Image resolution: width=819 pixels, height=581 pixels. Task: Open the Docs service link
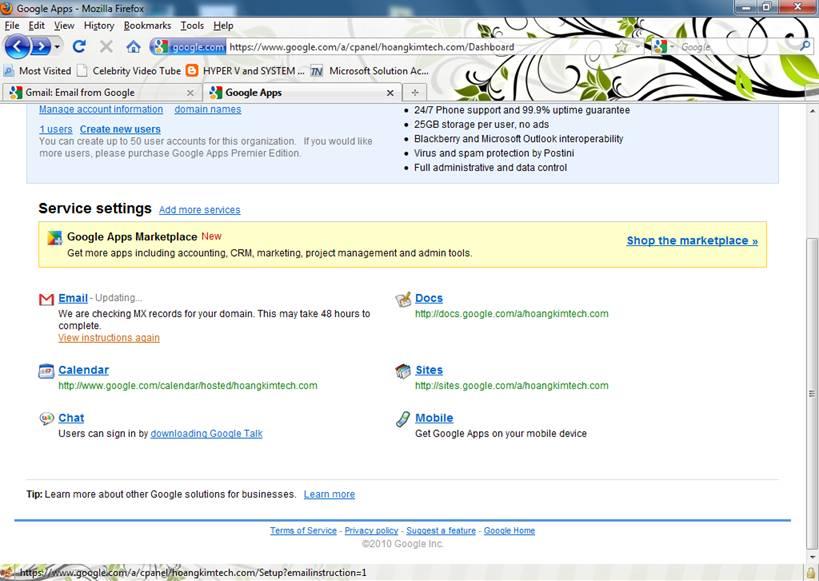429,298
